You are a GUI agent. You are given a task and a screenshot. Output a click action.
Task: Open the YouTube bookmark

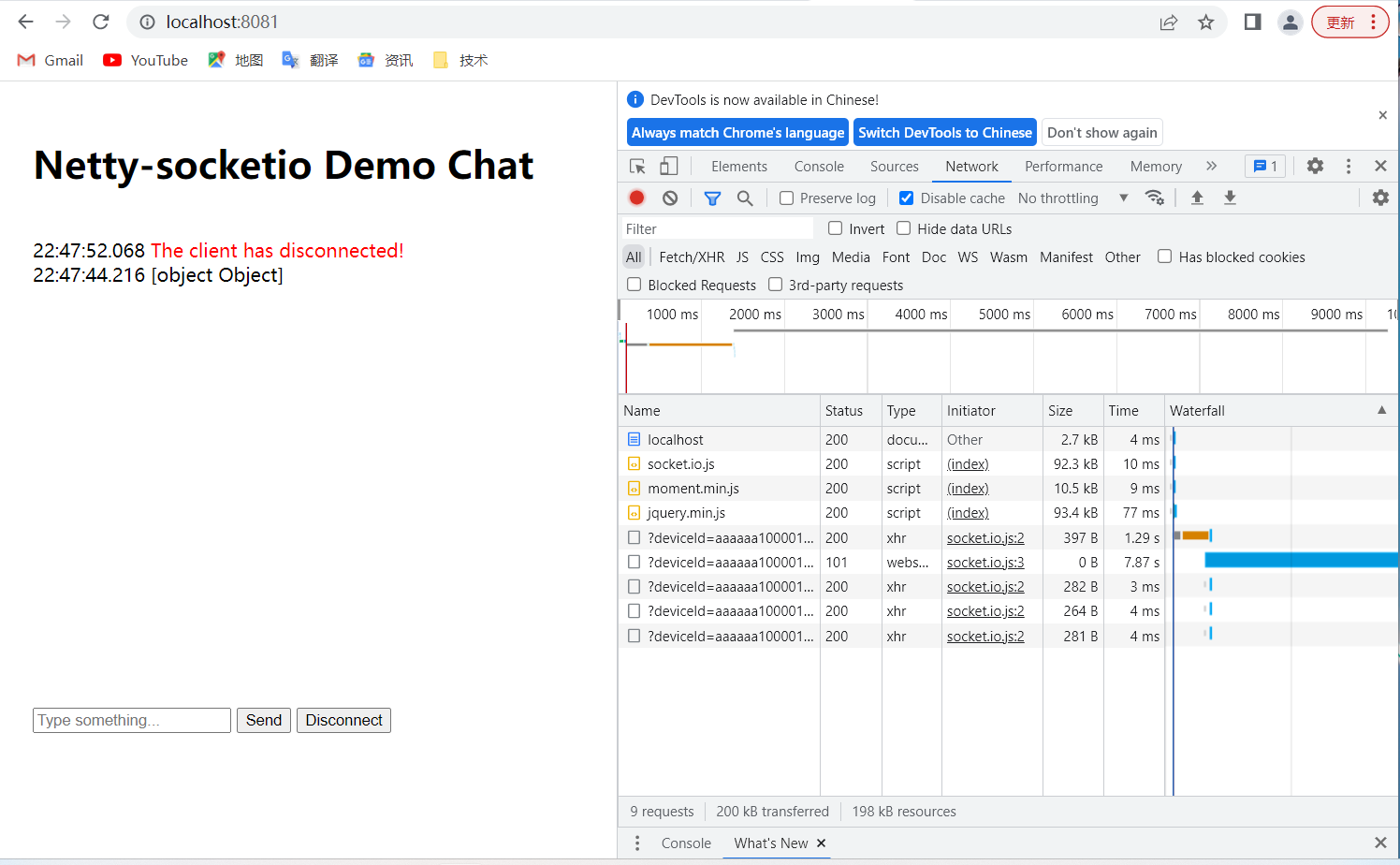(x=146, y=60)
